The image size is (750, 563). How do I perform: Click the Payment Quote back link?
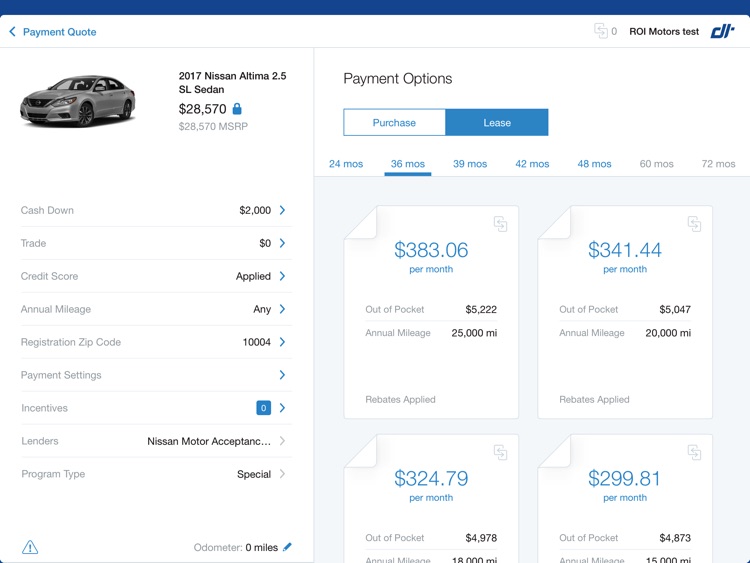tap(59, 32)
